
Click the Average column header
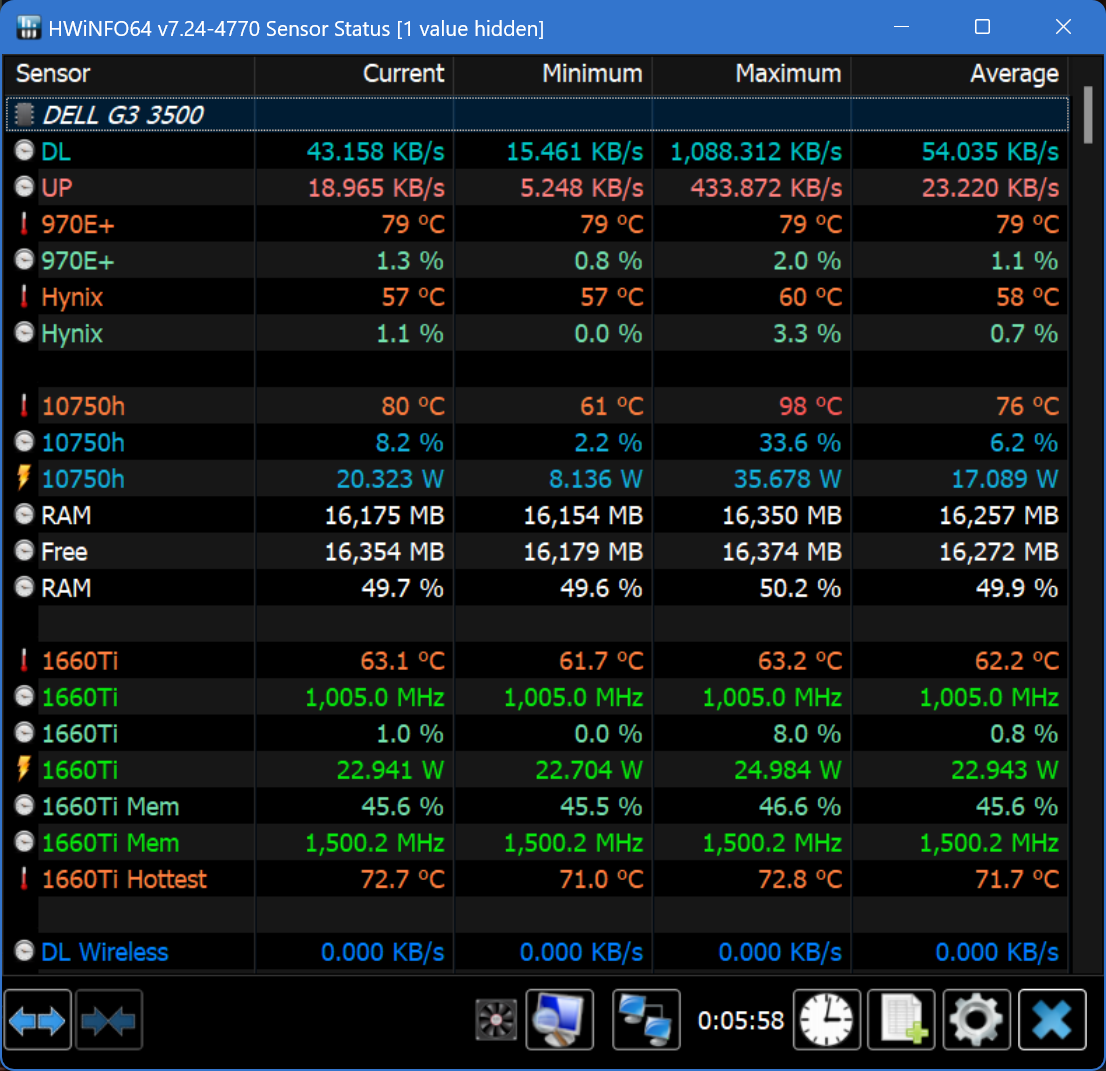[959, 73]
